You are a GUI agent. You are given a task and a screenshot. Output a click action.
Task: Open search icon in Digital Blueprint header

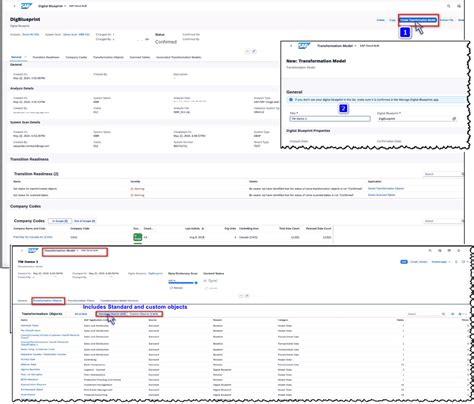449,6
